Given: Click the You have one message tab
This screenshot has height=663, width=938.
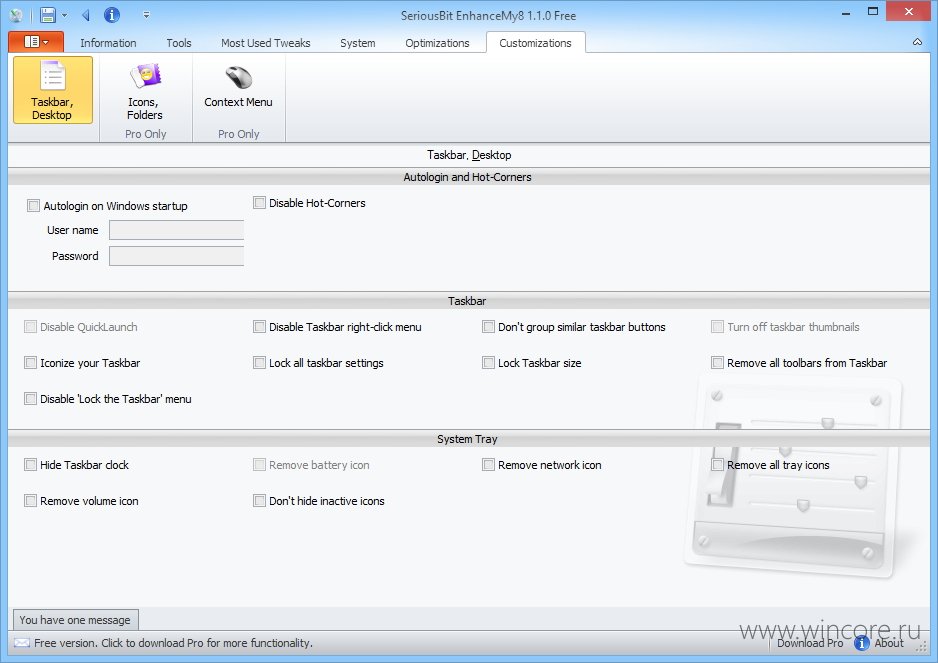Looking at the screenshot, I should pyautogui.click(x=75, y=620).
